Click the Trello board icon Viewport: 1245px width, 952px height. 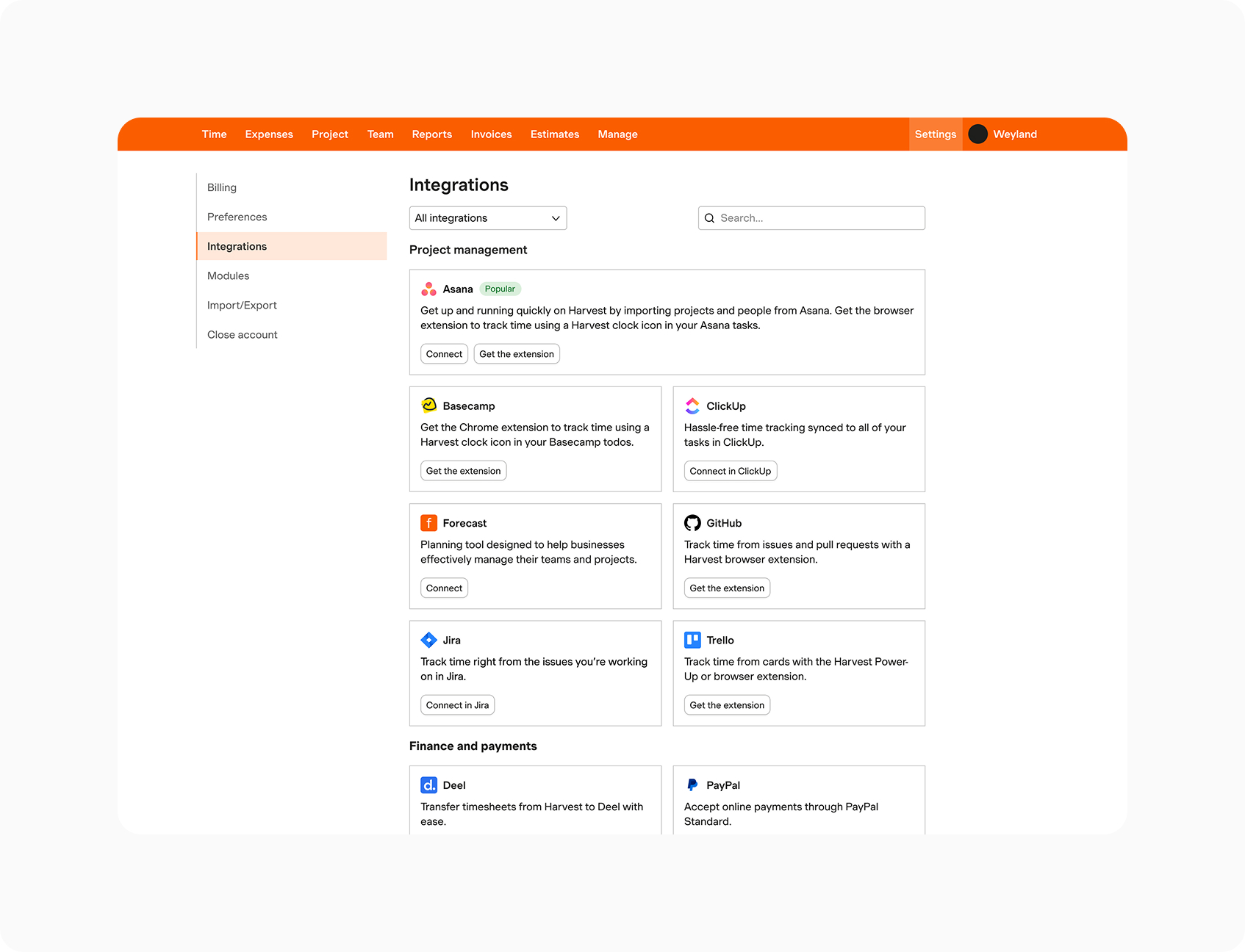pyautogui.click(x=692, y=640)
